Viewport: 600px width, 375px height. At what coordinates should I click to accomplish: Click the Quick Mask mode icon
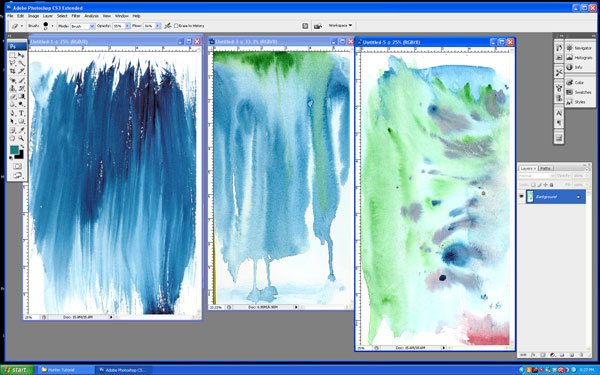click(x=17, y=166)
